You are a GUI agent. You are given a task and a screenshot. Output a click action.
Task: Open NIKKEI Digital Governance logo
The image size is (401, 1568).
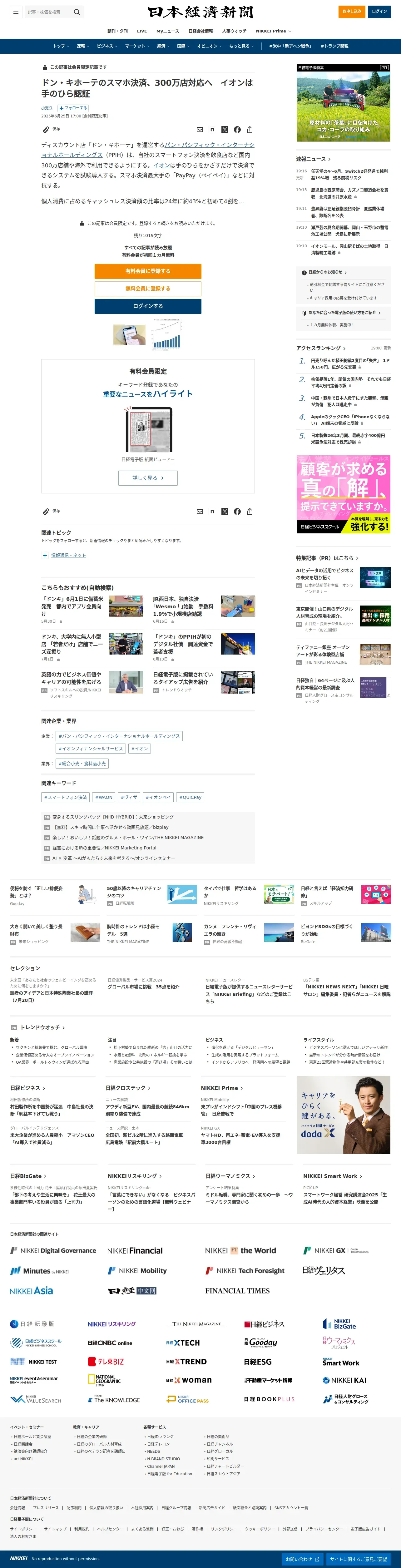click(53, 1250)
